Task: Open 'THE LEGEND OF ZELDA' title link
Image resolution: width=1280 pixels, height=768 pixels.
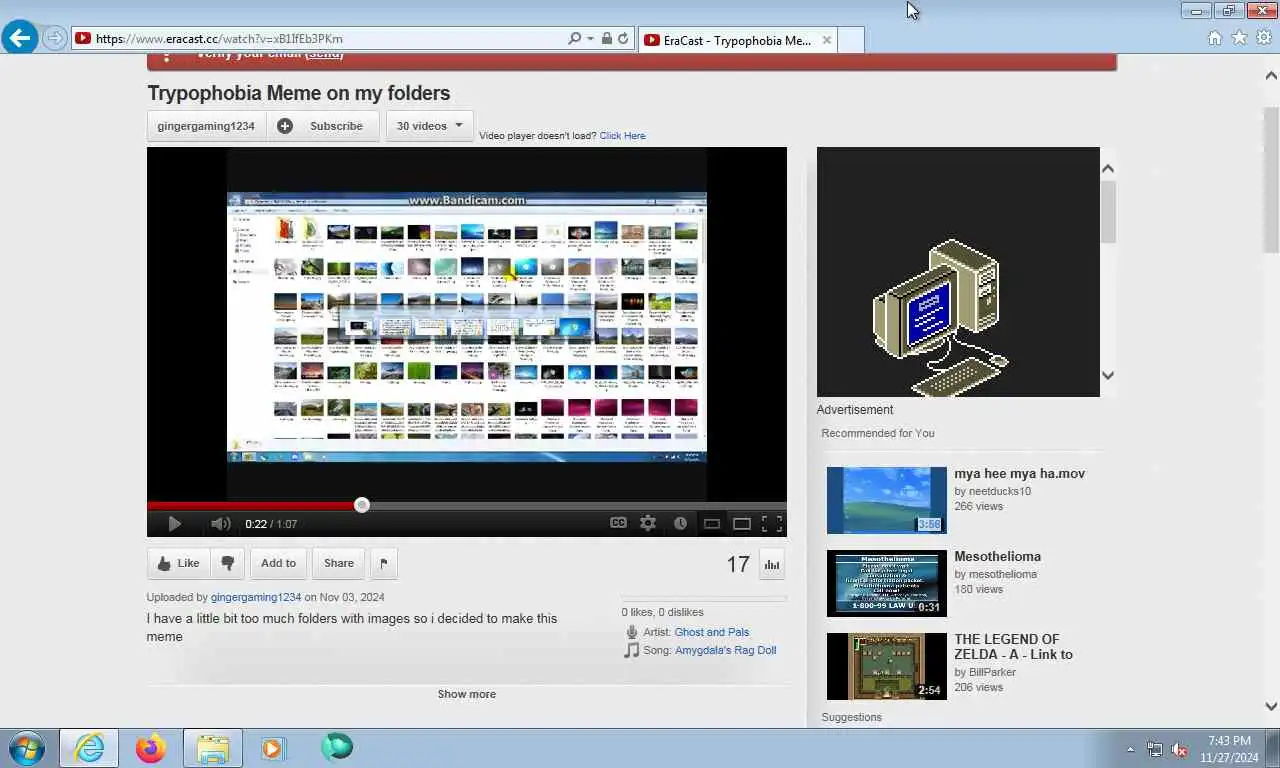Action: (x=1013, y=647)
